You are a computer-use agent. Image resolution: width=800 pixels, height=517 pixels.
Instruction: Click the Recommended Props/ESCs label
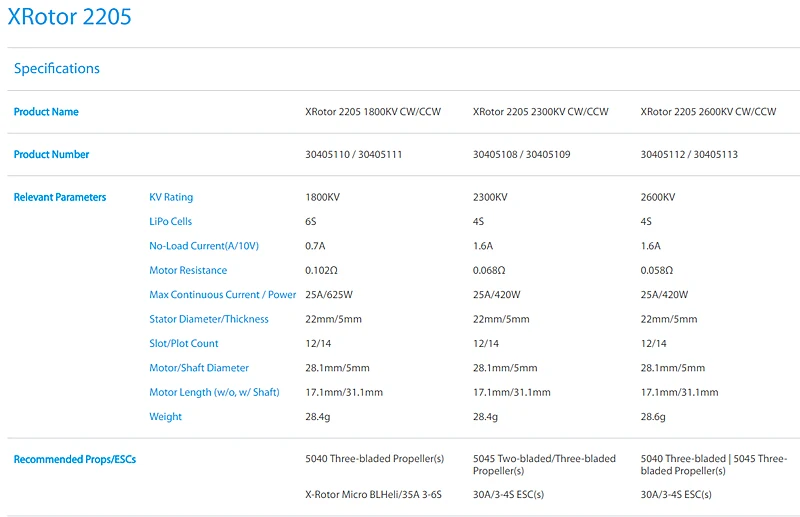point(74,459)
